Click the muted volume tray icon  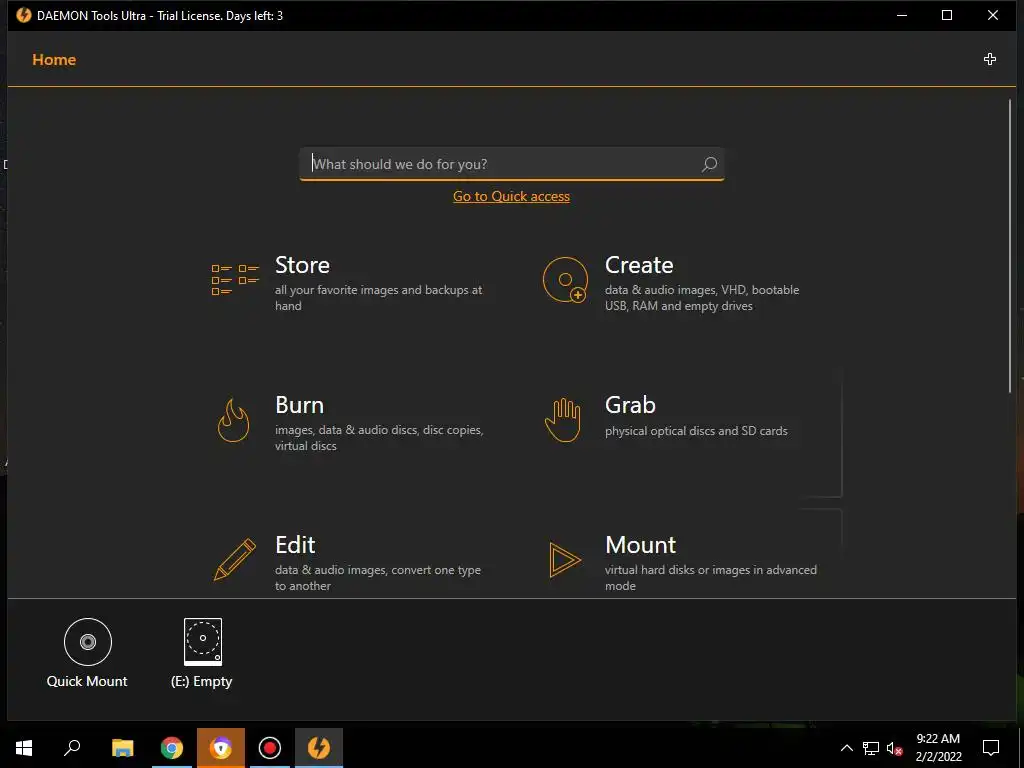tap(895, 748)
